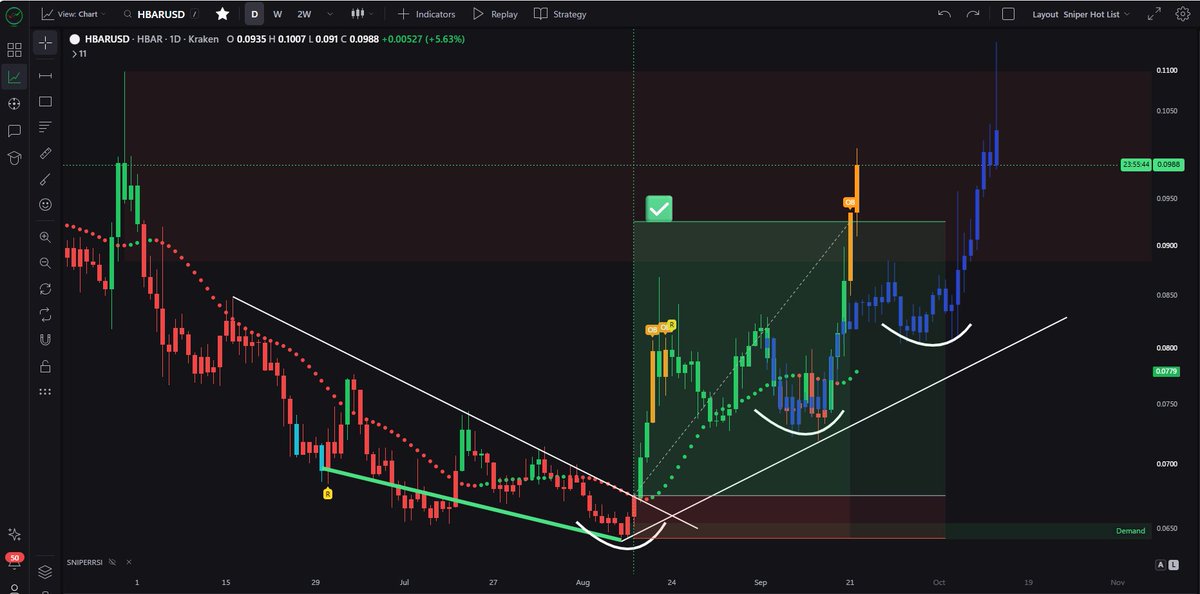Click the refresh rotate arrows icon
This screenshot has height=594, width=1200.
click(45, 289)
